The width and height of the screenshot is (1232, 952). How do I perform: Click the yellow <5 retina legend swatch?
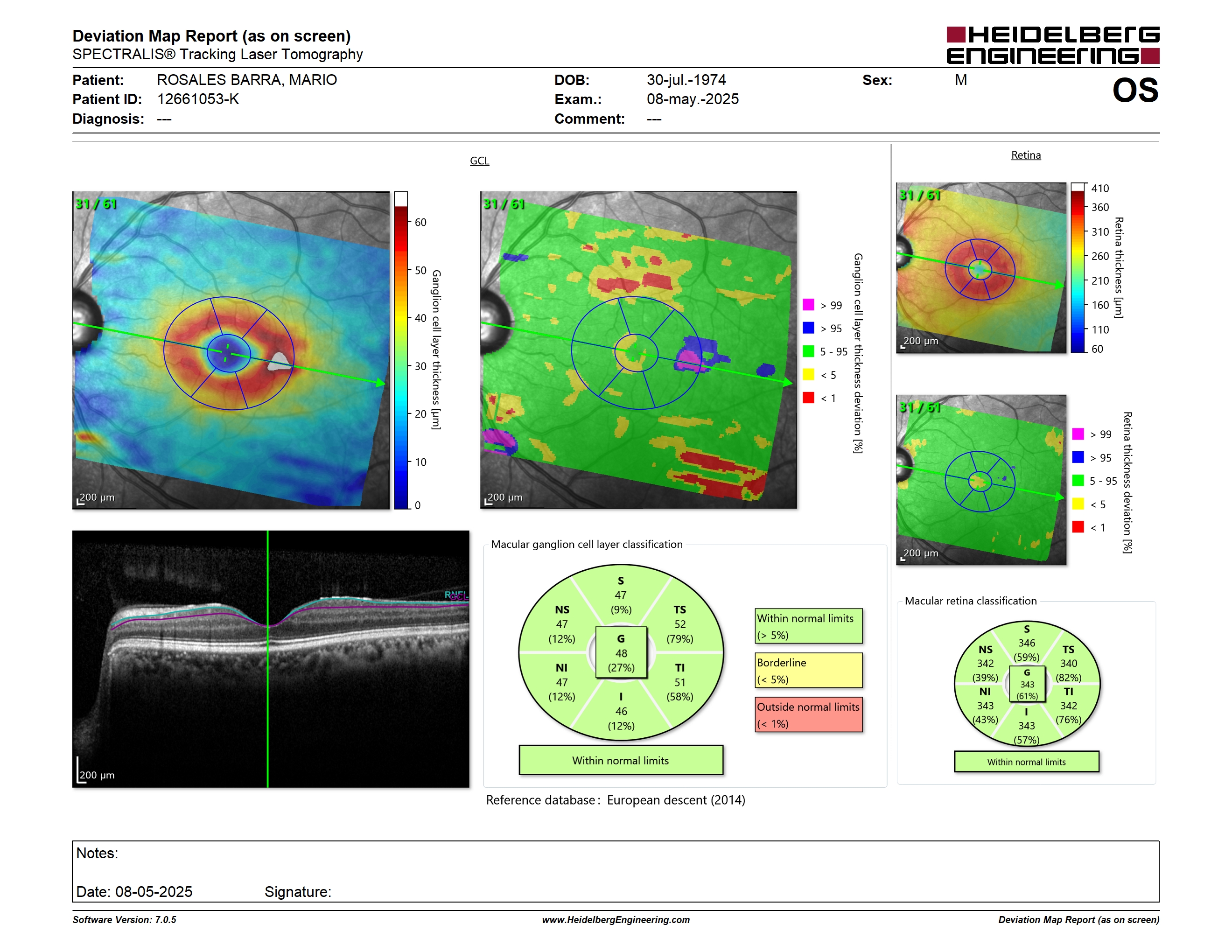pos(1078,504)
